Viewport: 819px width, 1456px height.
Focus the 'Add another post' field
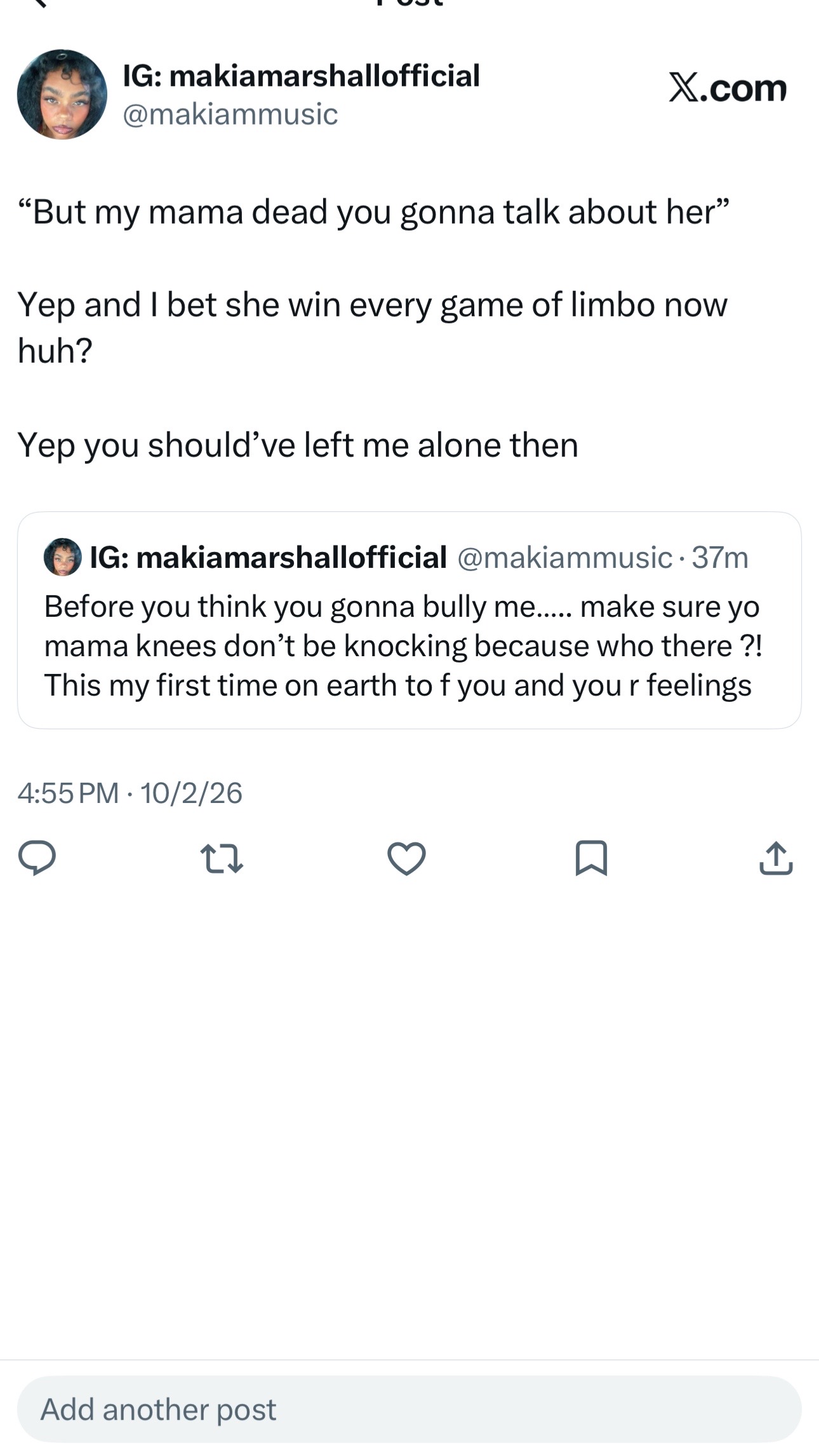pyautogui.click(x=409, y=1409)
